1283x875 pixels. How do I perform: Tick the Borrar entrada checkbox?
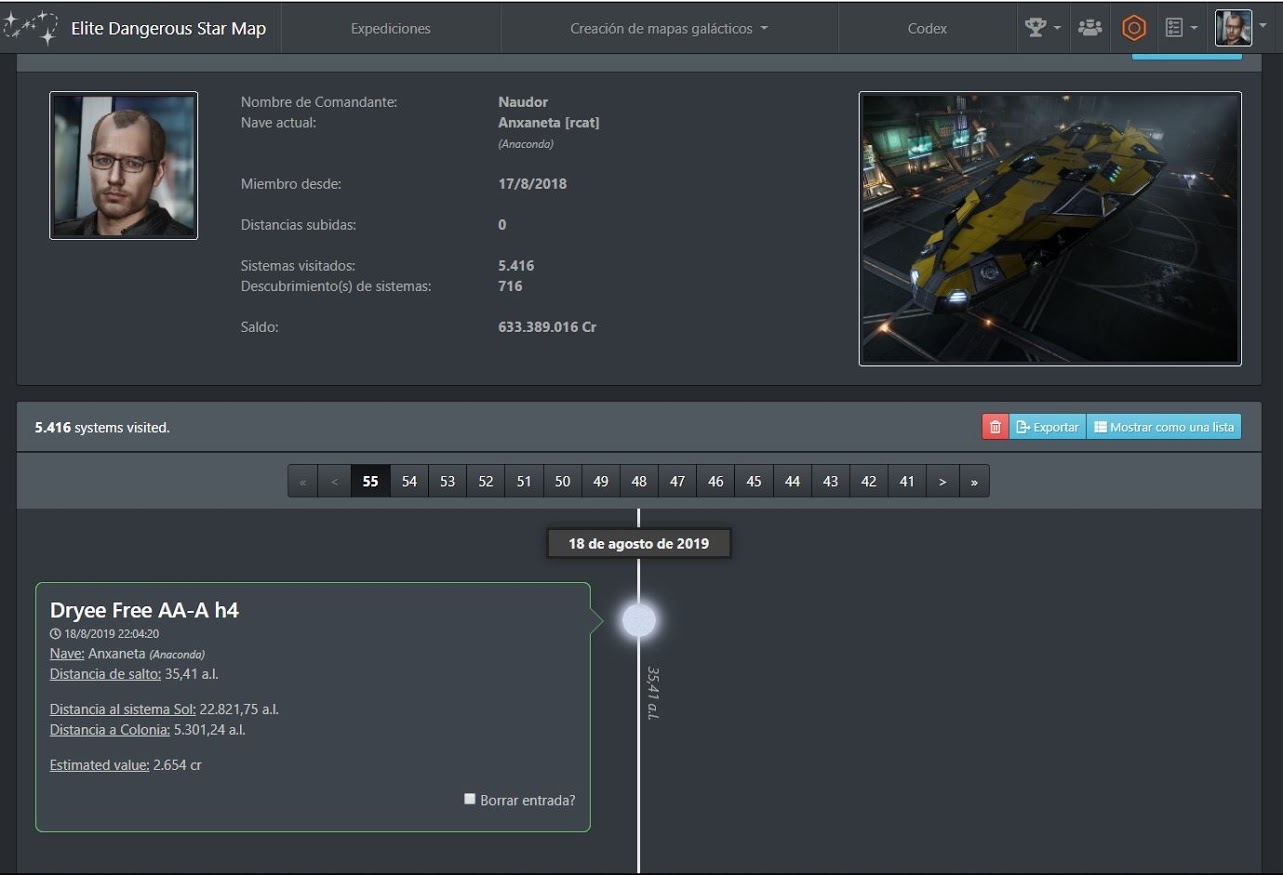(x=470, y=799)
